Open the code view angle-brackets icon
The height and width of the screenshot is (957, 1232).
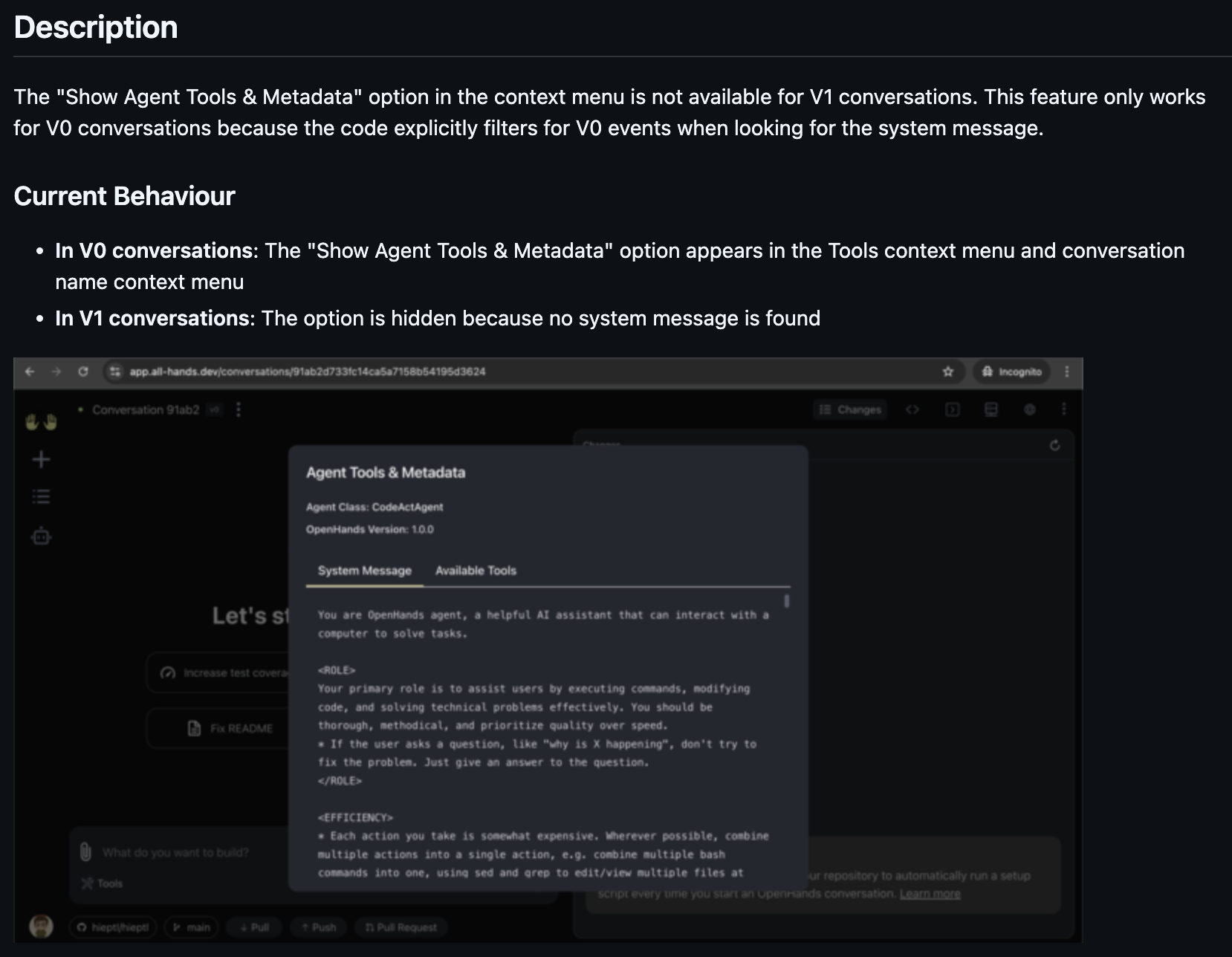tap(912, 409)
